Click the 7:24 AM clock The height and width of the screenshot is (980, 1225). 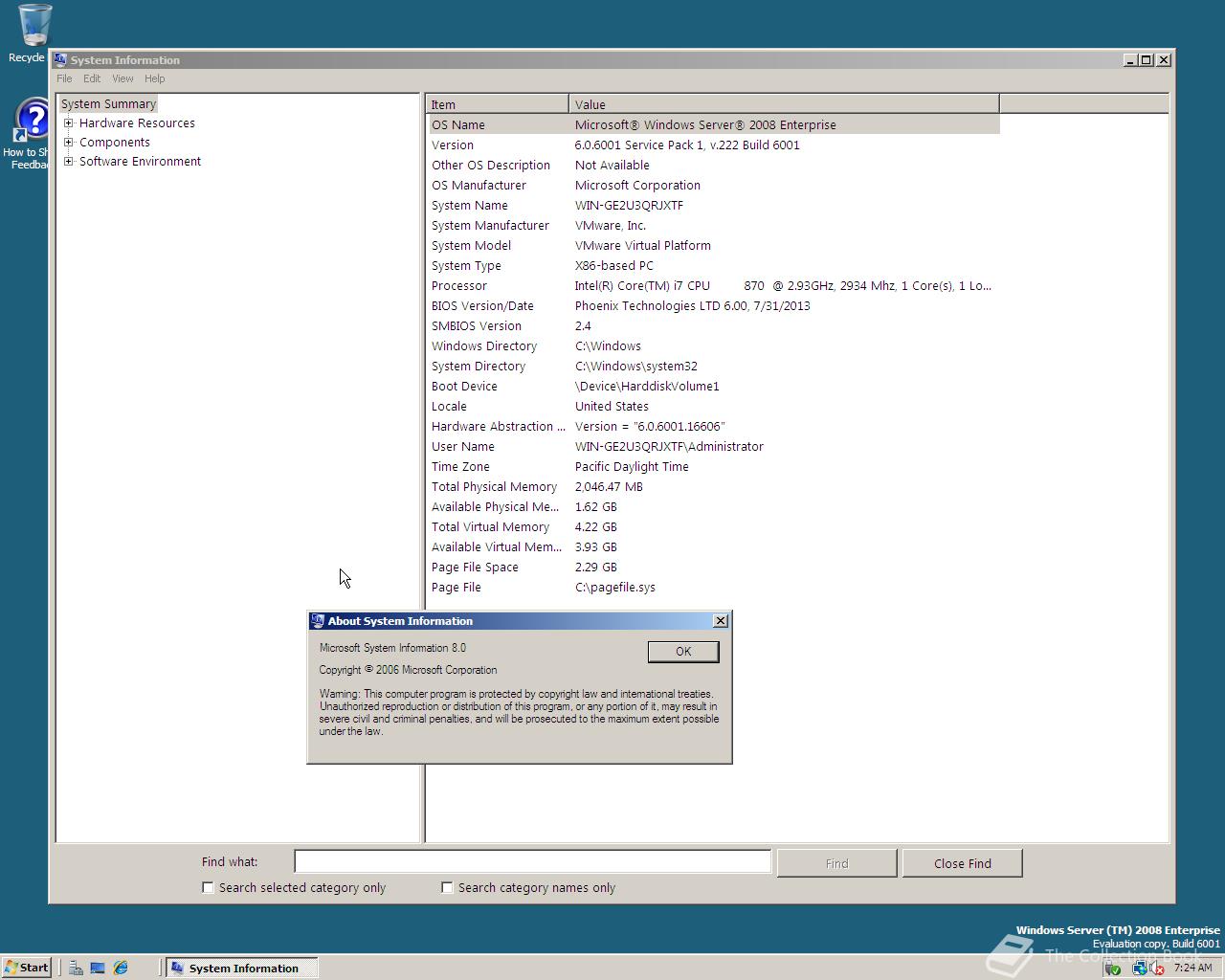click(1192, 968)
